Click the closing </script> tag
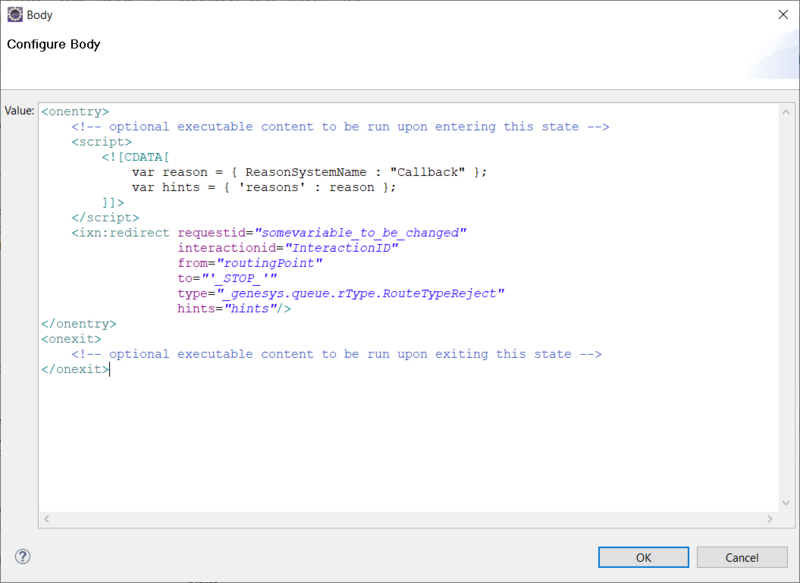Screen dimensions: 800x583 (x=105, y=218)
